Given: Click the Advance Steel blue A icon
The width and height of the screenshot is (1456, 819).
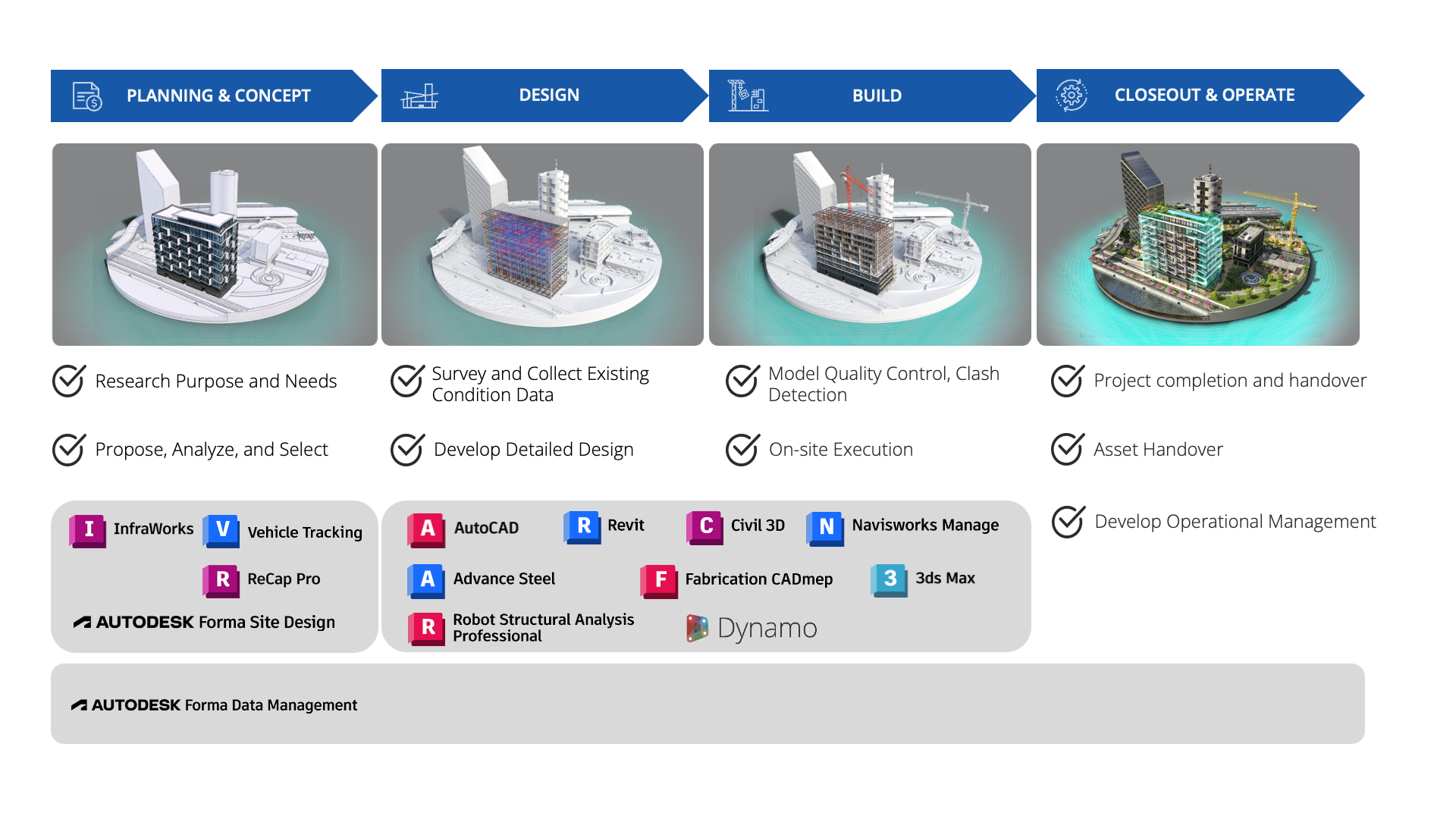Looking at the screenshot, I should tap(426, 580).
